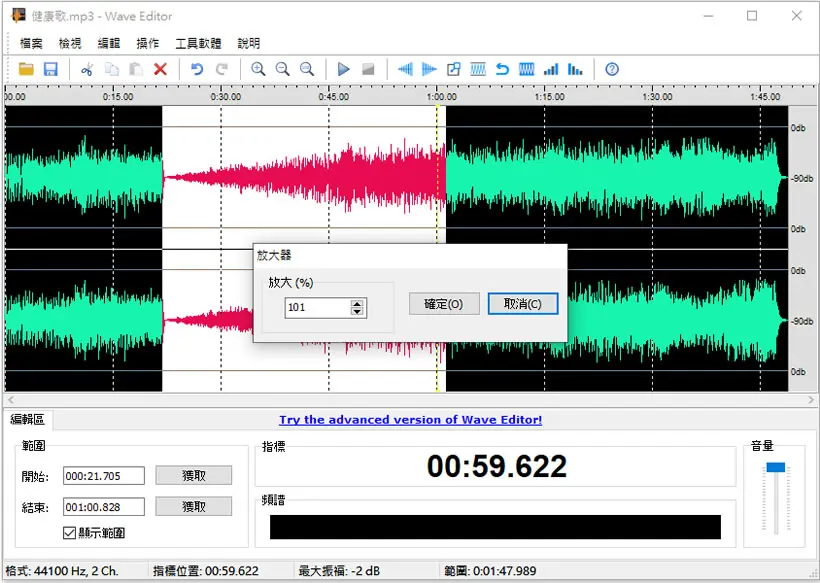
Task: Save the audio with the floppy icon
Action: (x=50, y=69)
